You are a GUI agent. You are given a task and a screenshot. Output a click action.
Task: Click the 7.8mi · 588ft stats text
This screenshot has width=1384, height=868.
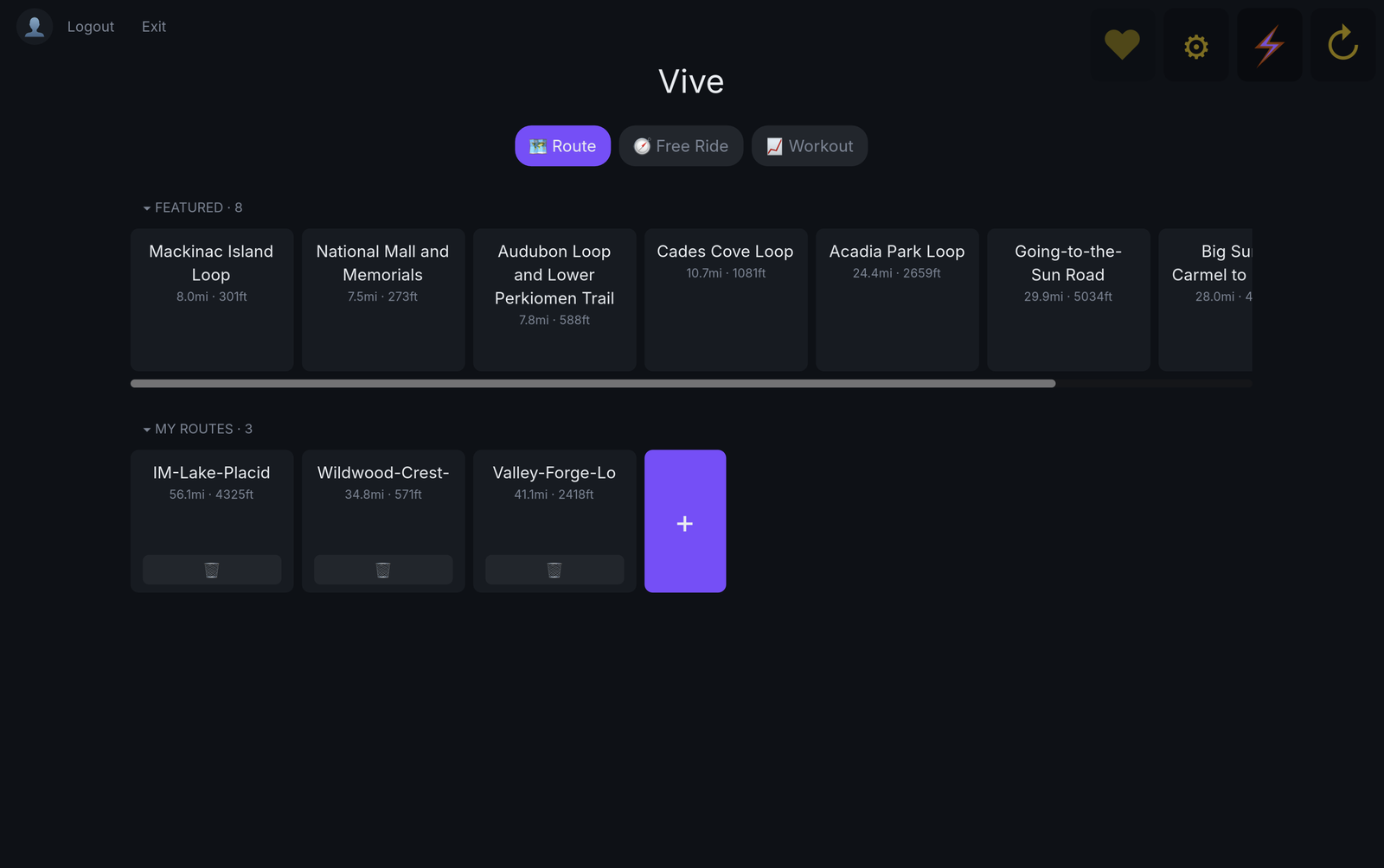(x=554, y=320)
